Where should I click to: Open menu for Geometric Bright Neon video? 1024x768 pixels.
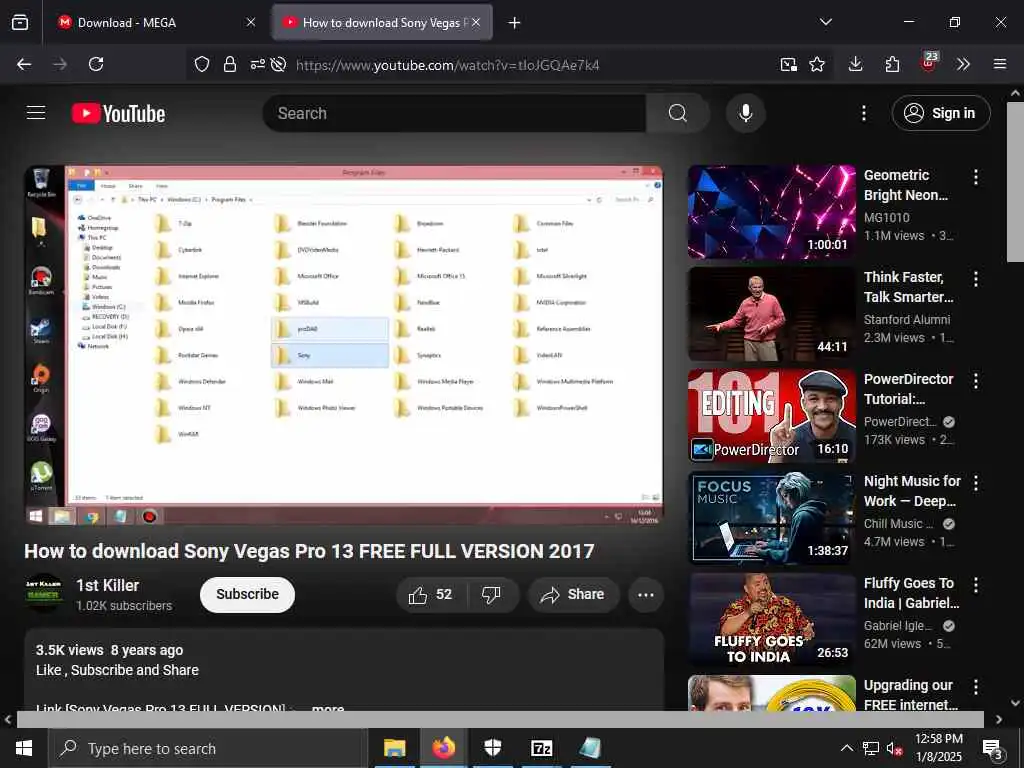976,177
